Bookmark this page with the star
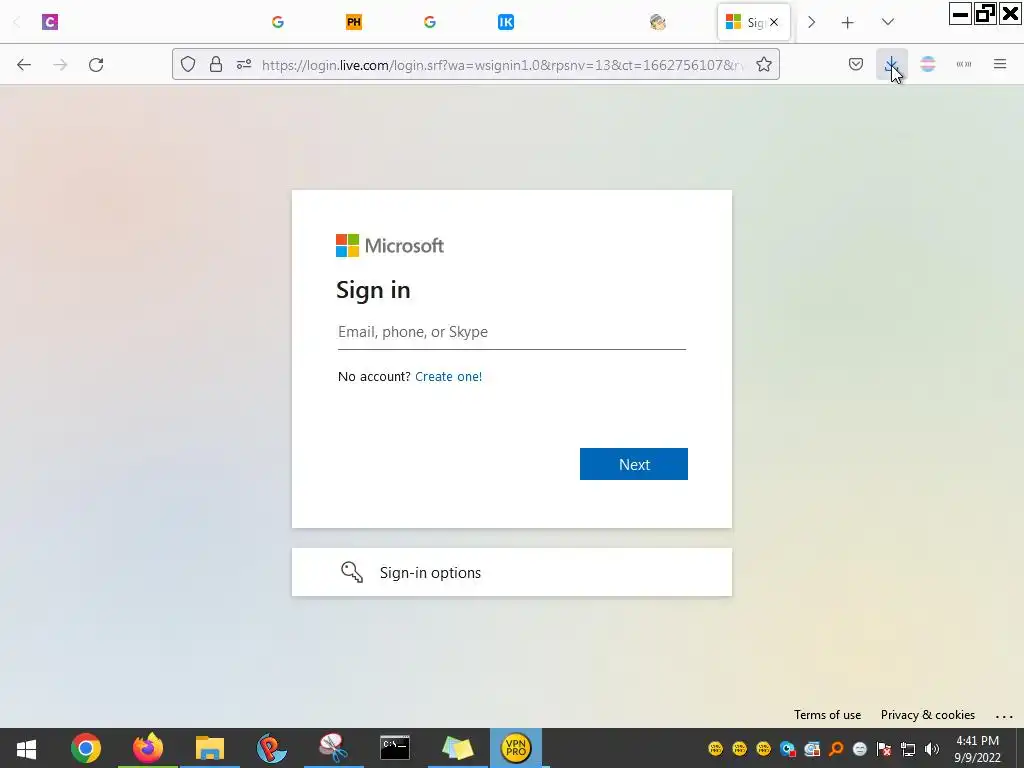1024x768 pixels. click(x=763, y=64)
